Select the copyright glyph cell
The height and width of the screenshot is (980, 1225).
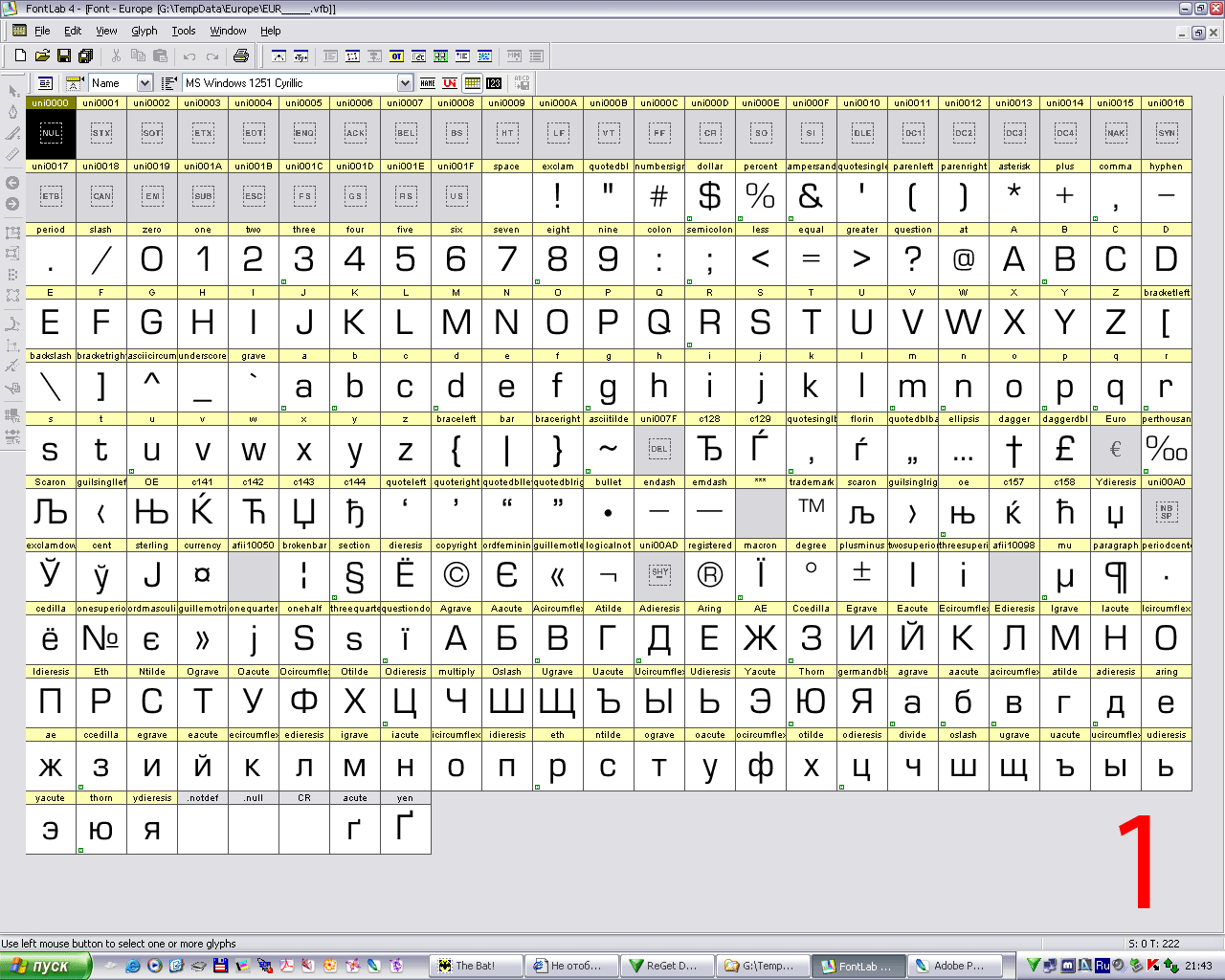coord(456,569)
